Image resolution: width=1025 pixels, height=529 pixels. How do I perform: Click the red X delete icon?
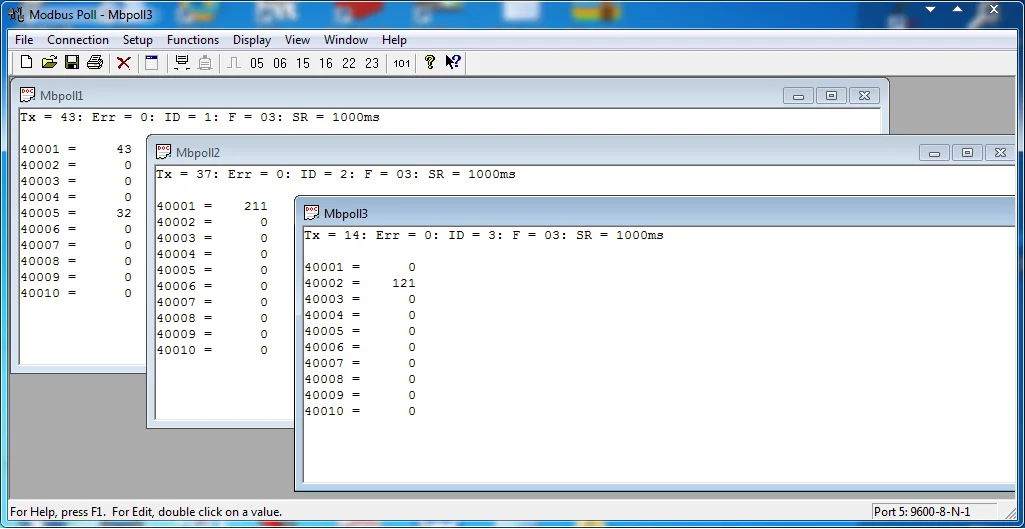124,63
